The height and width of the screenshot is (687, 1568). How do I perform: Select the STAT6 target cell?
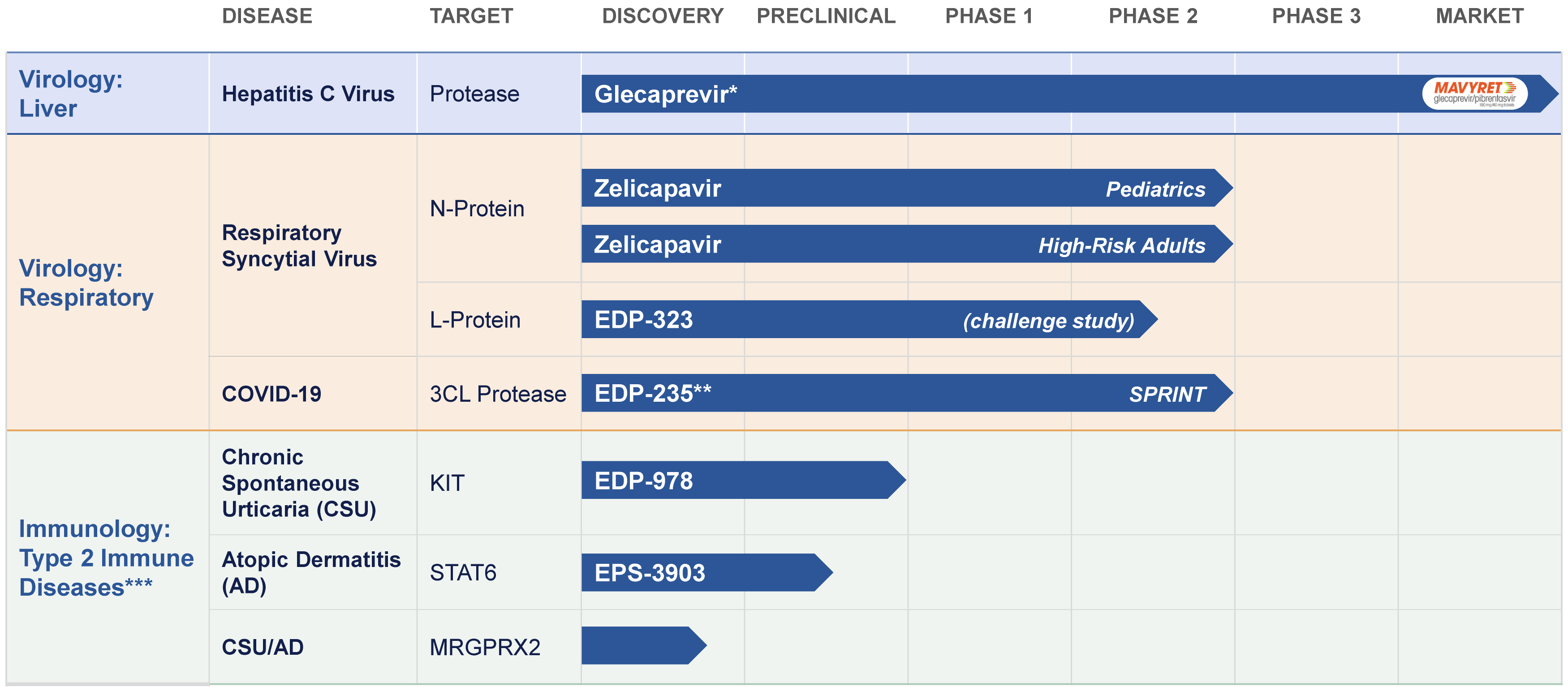click(x=463, y=573)
